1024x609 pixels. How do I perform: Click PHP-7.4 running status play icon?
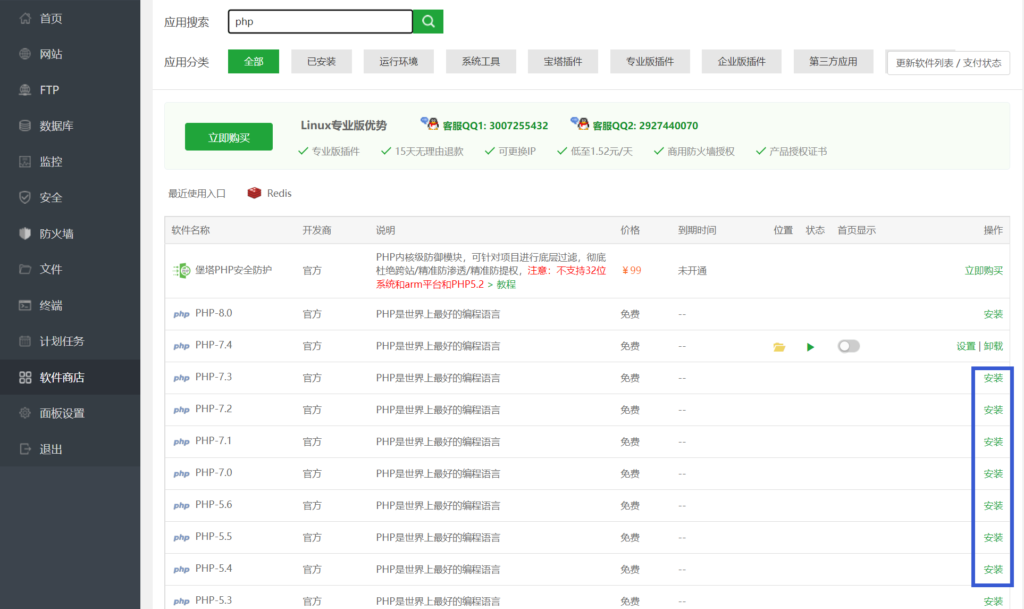(811, 347)
